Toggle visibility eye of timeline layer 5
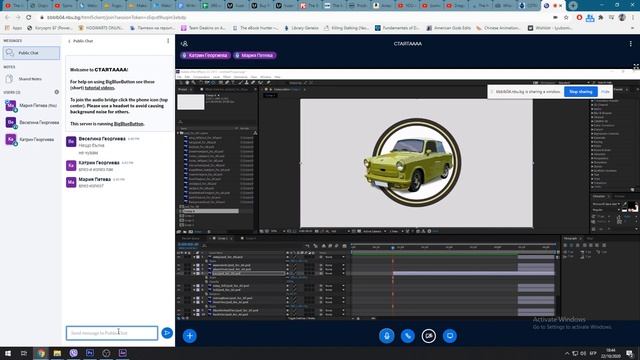This screenshot has height=360, width=640. click(x=179, y=286)
